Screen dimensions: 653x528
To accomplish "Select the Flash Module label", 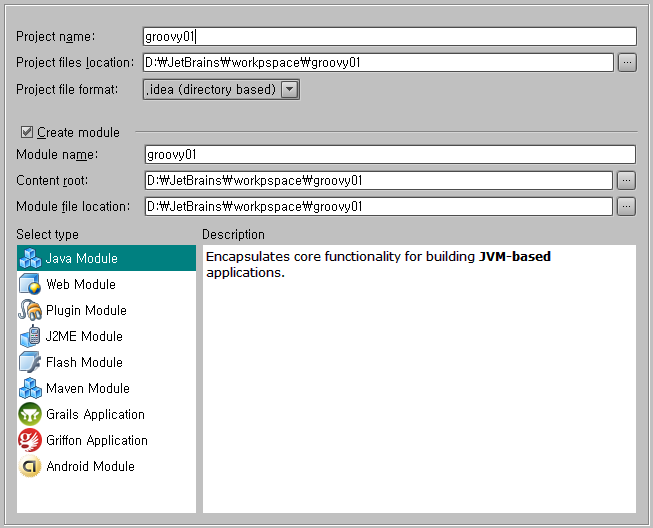I will tap(84, 362).
